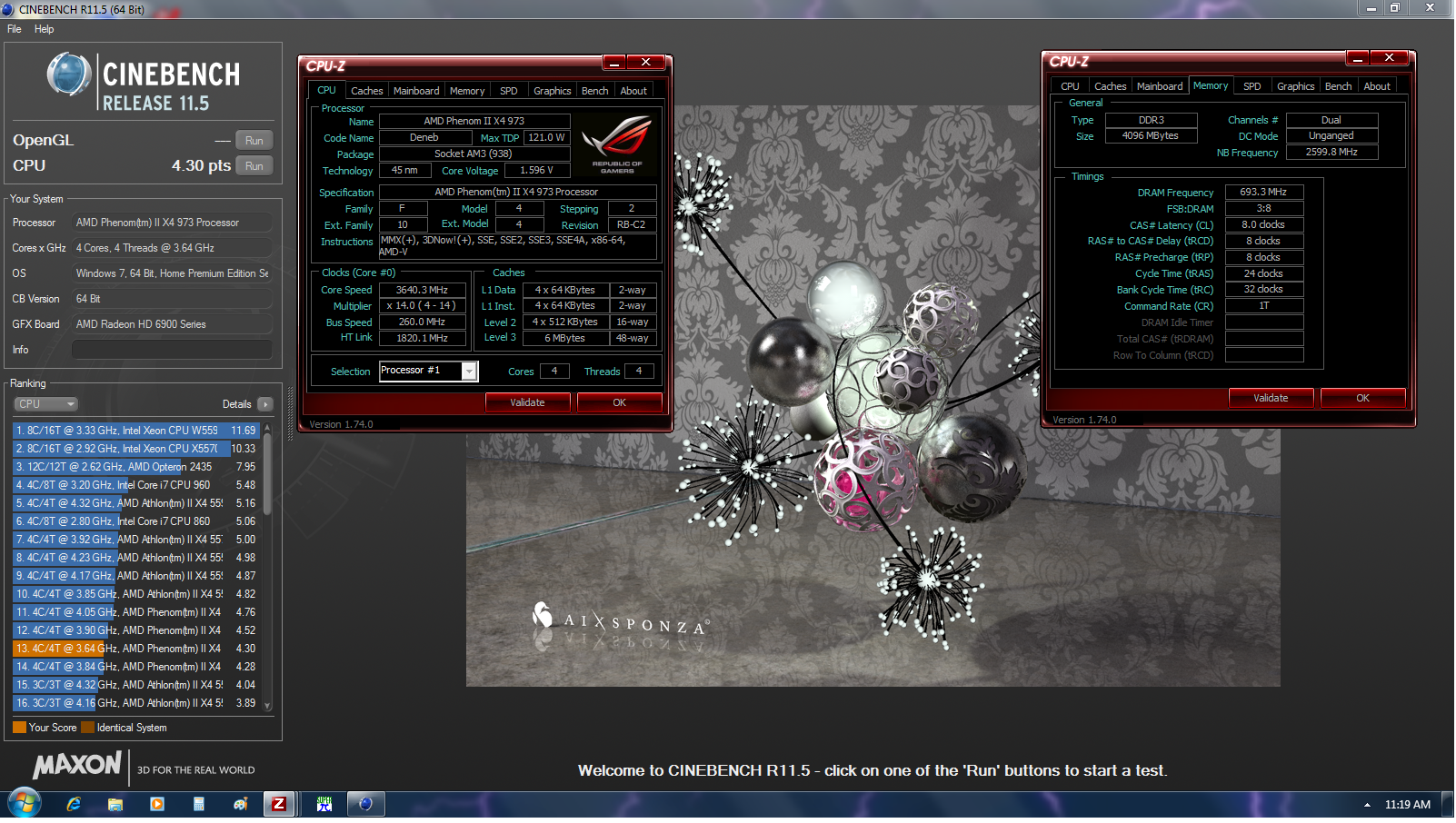Viewport: 1456px width, 823px height.
Task: Switch to Bench tab in right CPU-Z
Action: (x=1338, y=86)
